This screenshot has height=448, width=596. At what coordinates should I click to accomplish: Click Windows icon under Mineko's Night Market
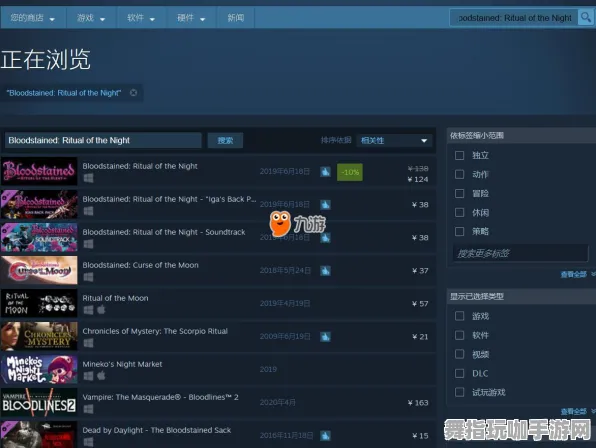[x=88, y=376]
